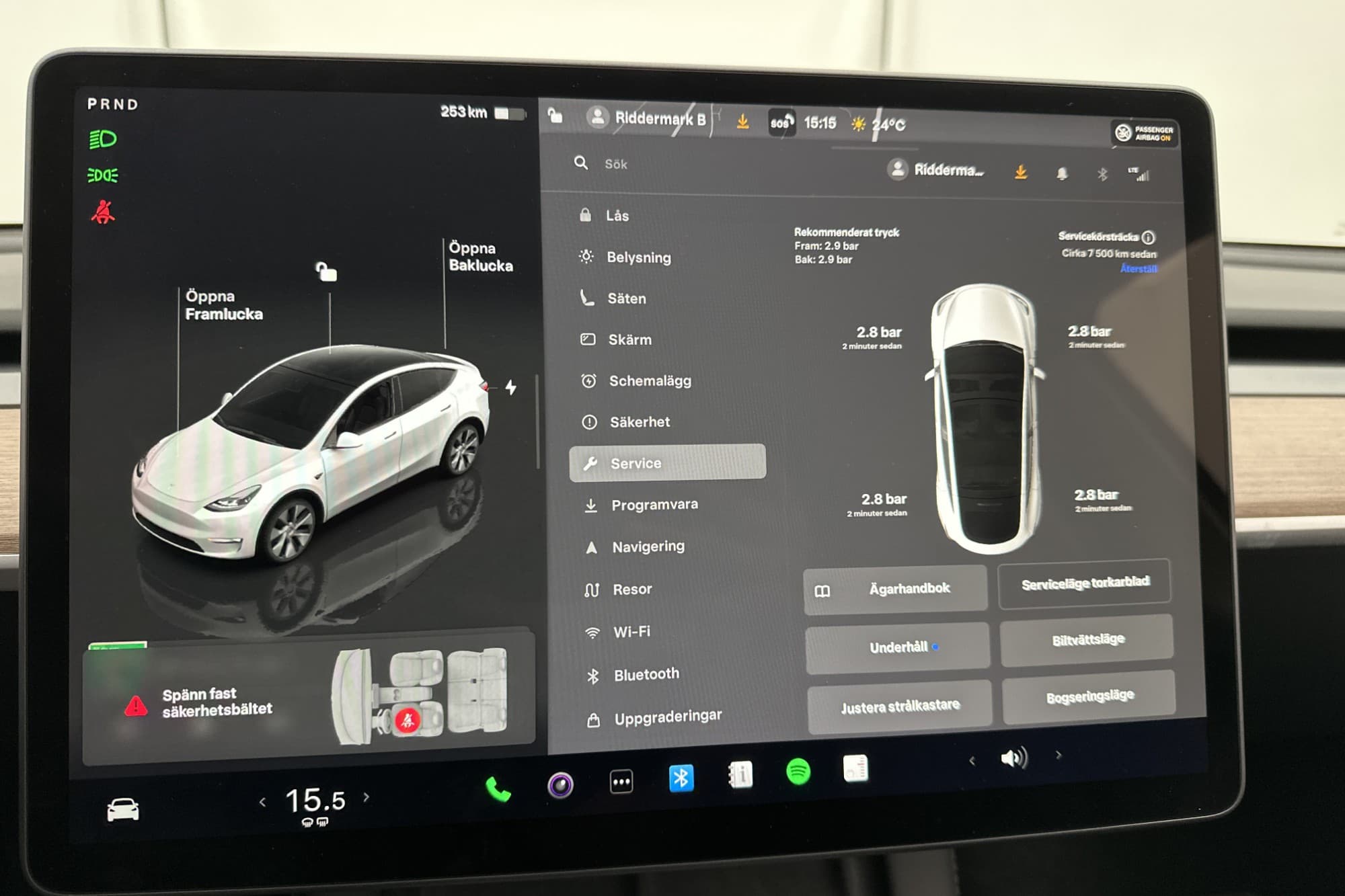This screenshot has height=896, width=1345.
Task: Open the three-dots app launcher
Action: coord(621,781)
